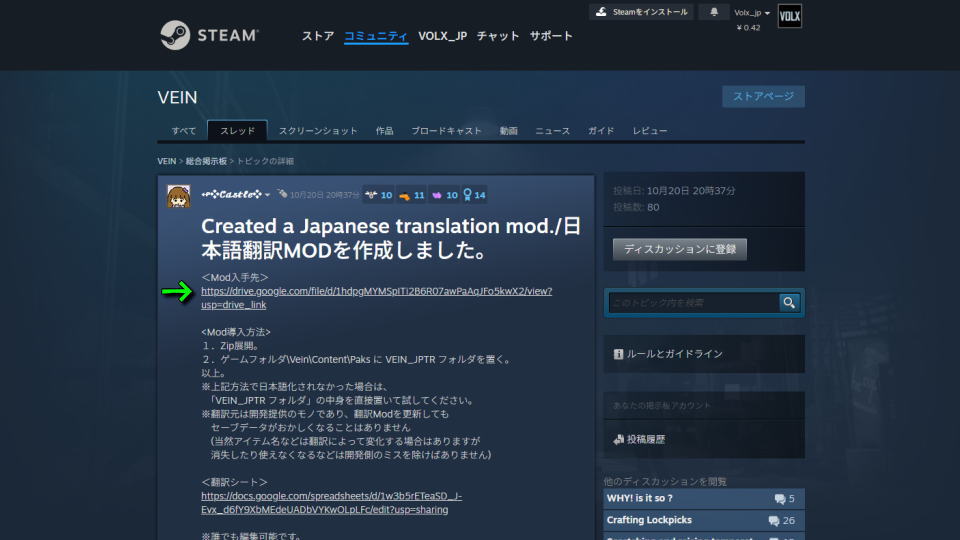Click the orange award icon count 11
The image size is (960, 540).
(x=411, y=195)
